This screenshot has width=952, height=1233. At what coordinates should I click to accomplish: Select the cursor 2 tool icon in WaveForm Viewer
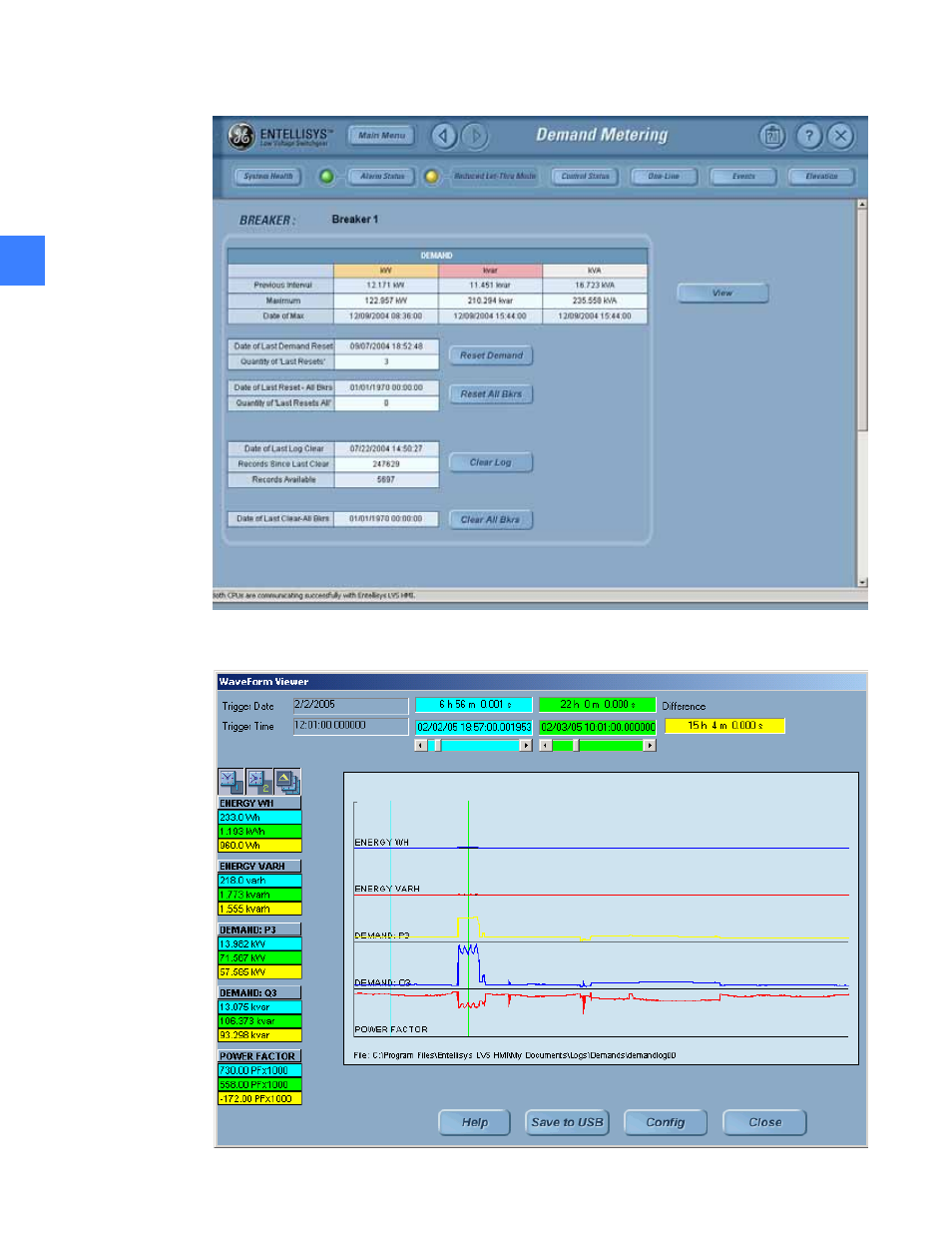[x=259, y=781]
